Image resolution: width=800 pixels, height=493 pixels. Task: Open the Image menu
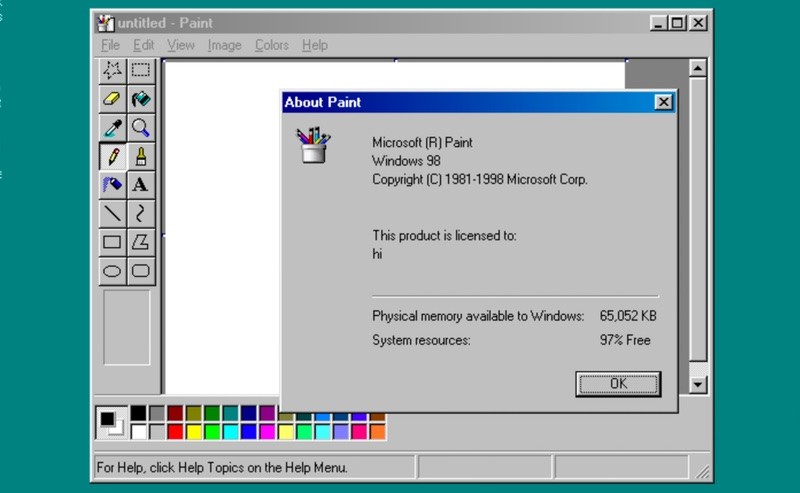coord(224,45)
